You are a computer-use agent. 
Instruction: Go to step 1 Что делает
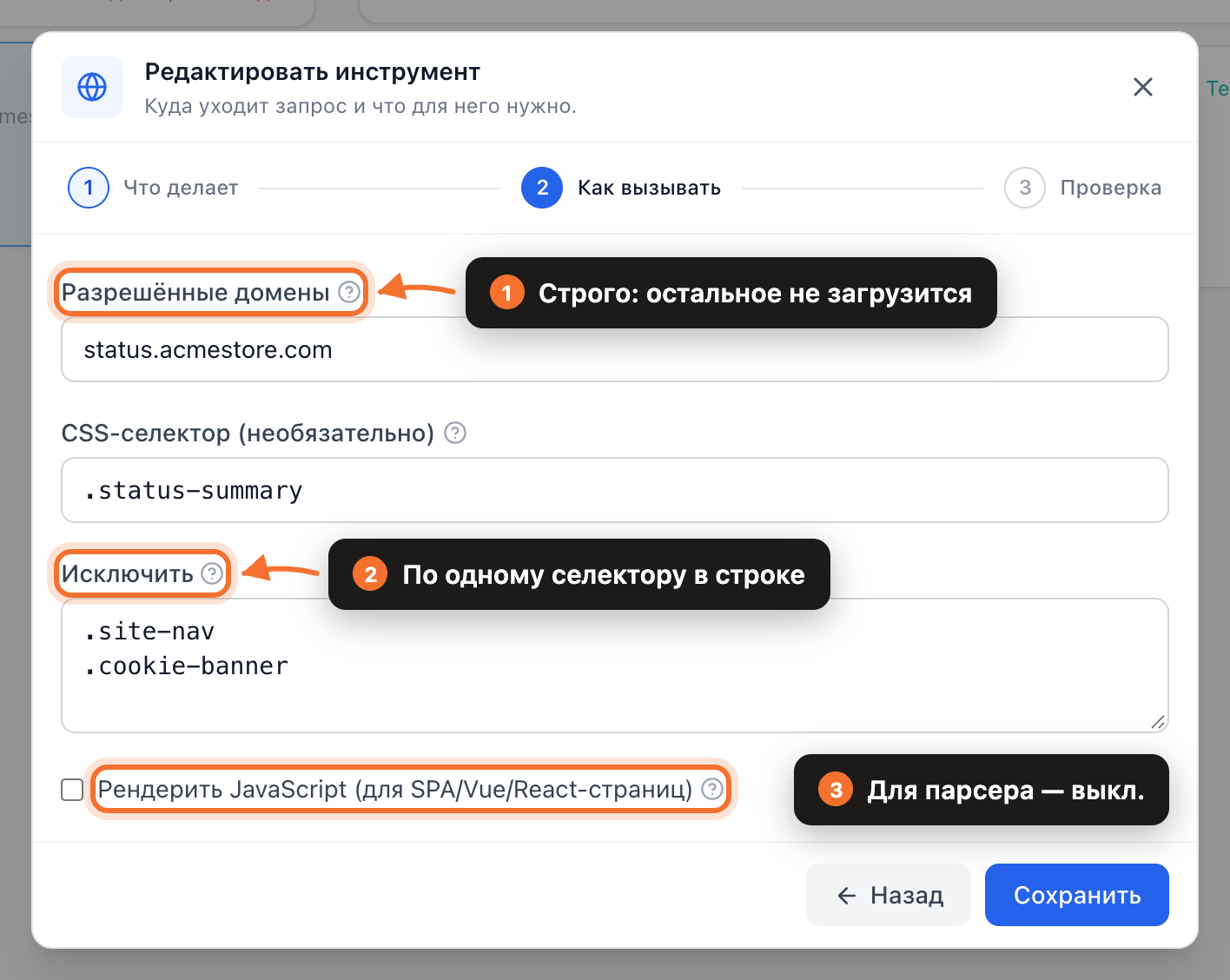coord(154,188)
